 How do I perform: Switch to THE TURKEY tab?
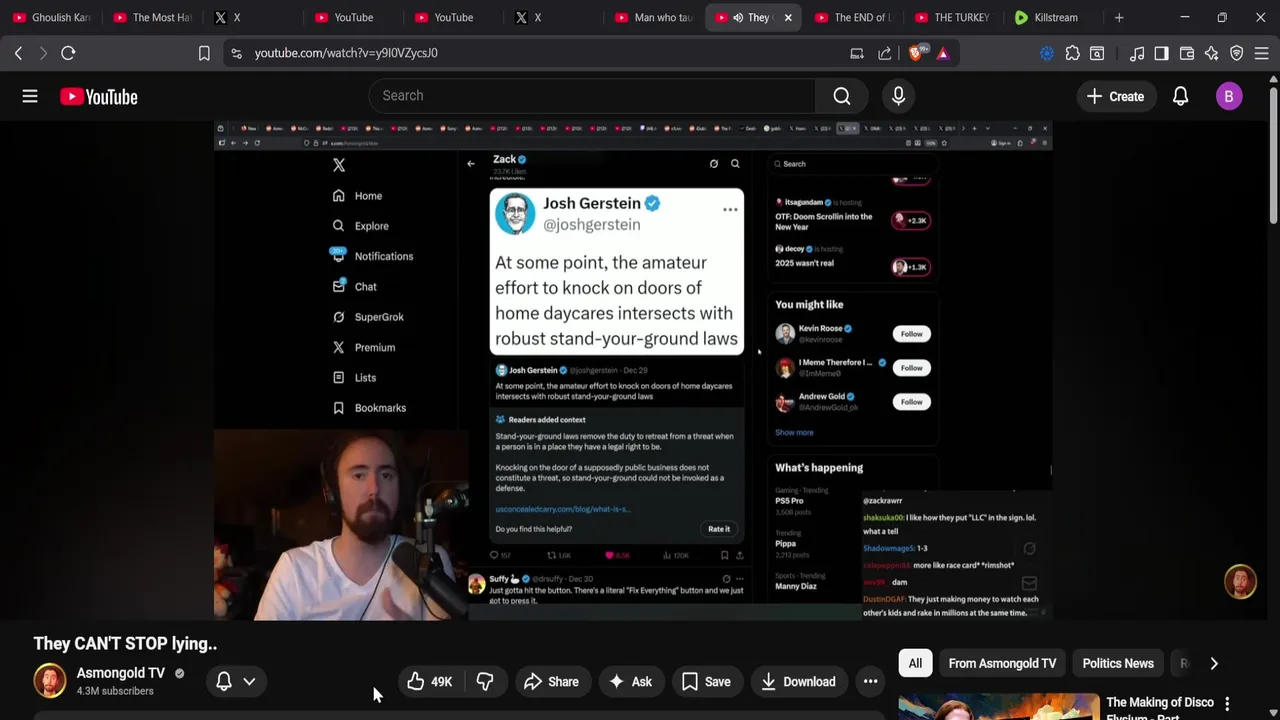[x=952, y=17]
